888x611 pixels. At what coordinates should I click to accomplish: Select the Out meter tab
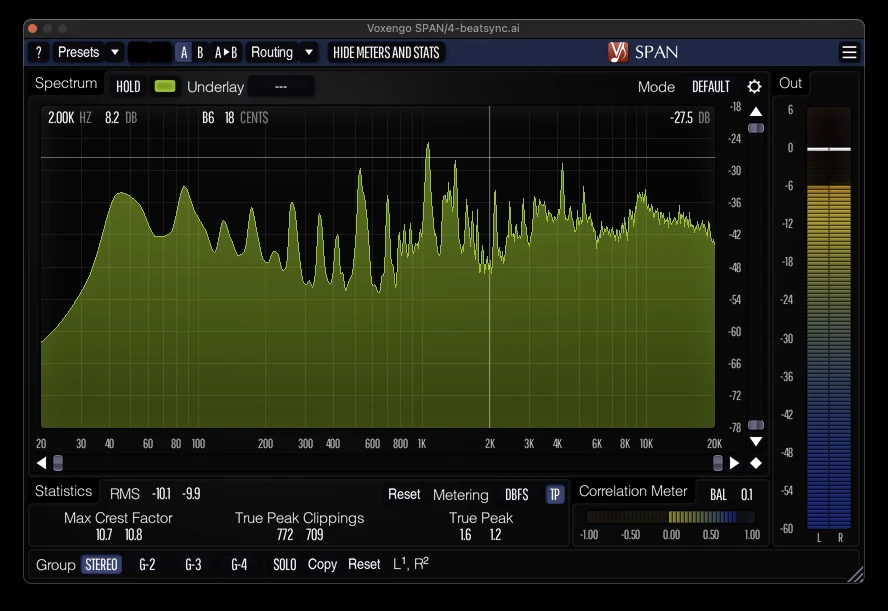(x=790, y=83)
